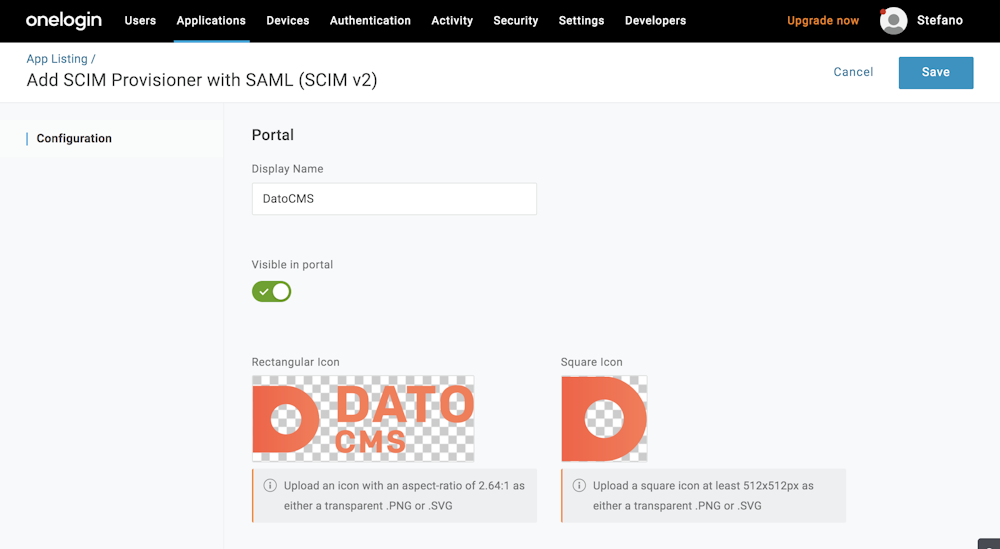Image resolution: width=1000 pixels, height=549 pixels.
Task: Open the Settings menu
Action: click(581, 20)
